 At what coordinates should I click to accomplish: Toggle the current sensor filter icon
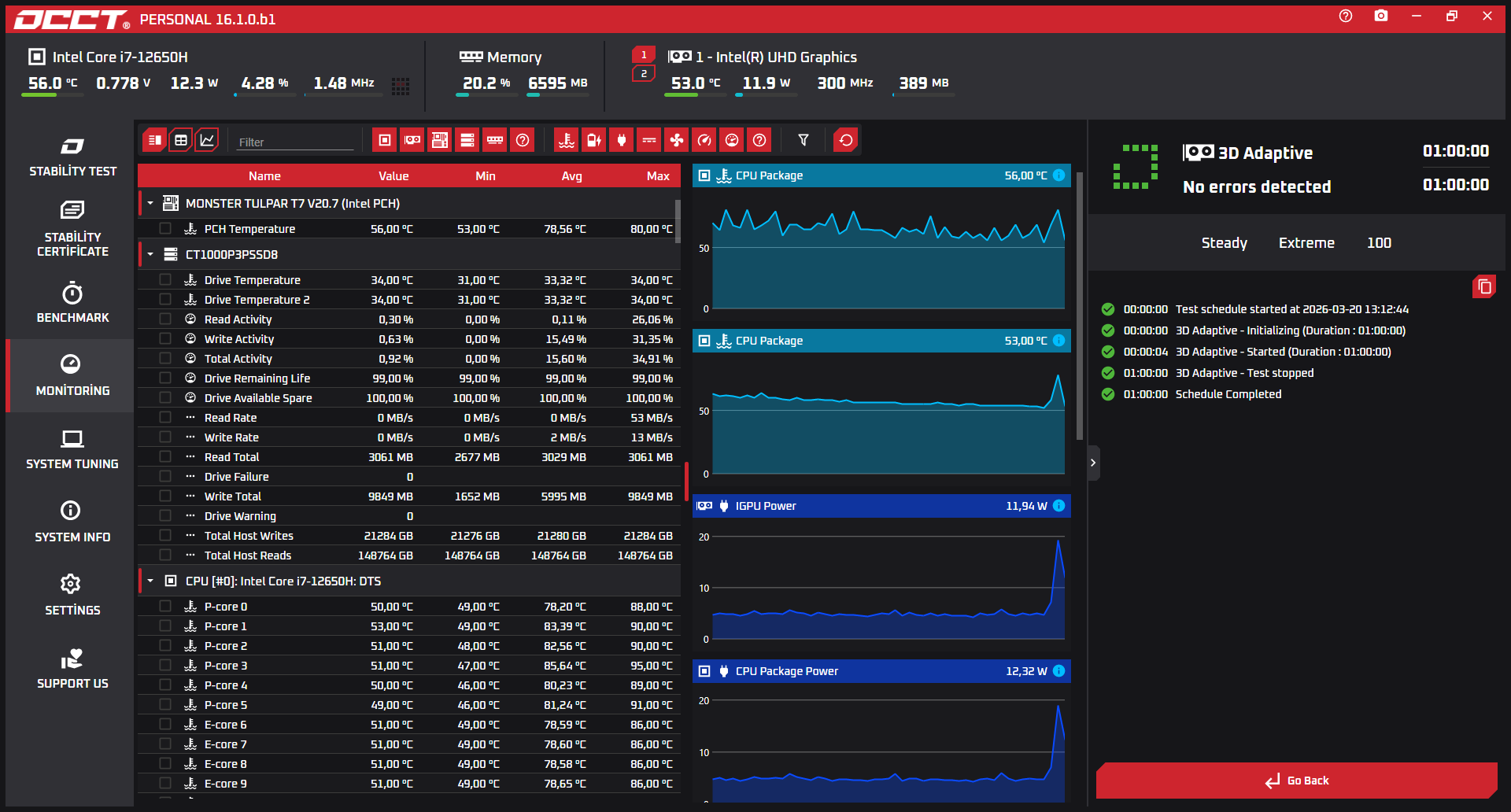(649, 140)
